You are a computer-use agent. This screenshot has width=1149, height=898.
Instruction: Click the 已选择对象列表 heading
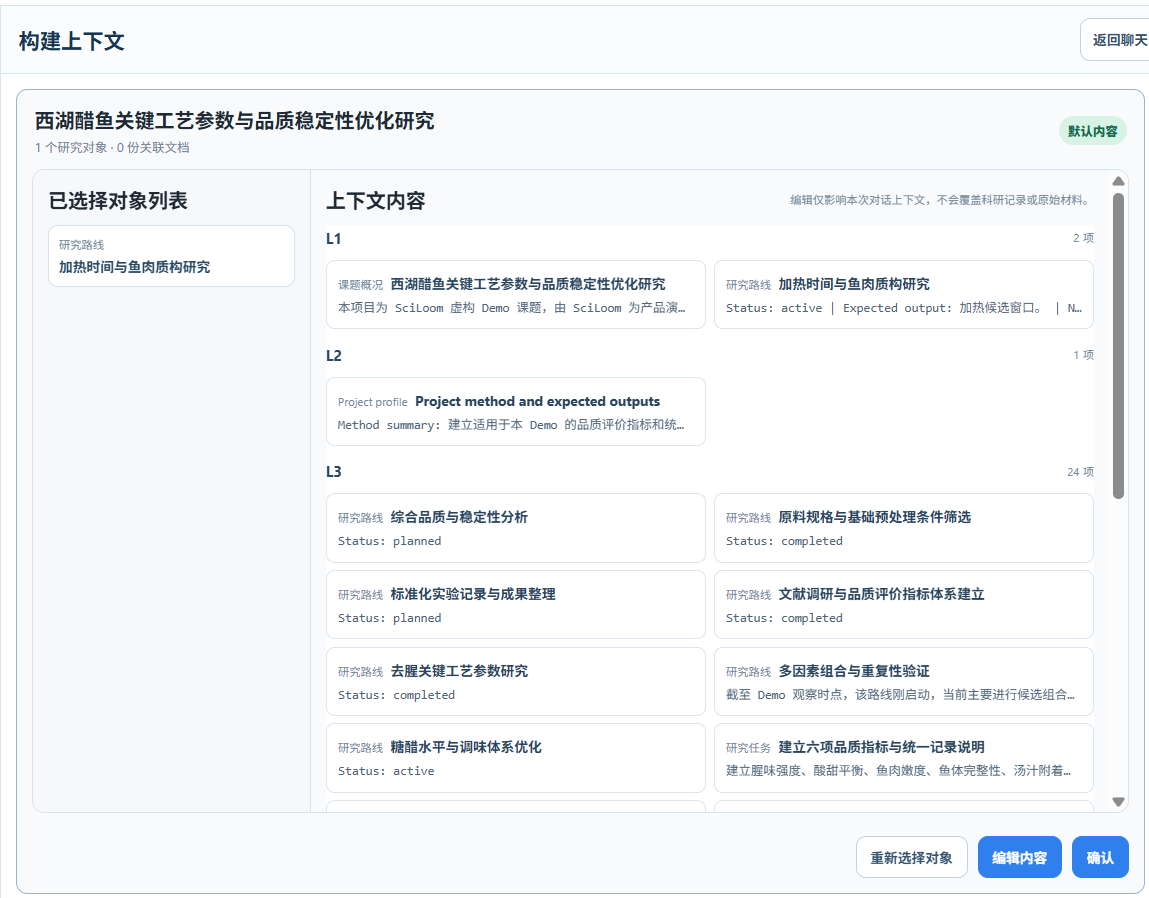tap(118, 201)
